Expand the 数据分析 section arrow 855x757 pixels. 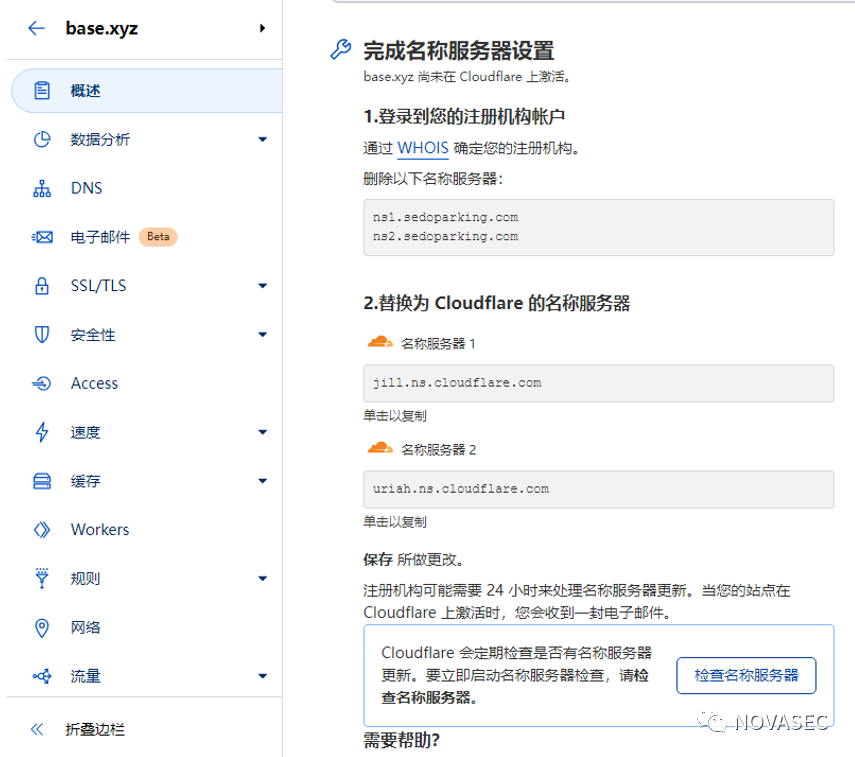click(x=262, y=140)
